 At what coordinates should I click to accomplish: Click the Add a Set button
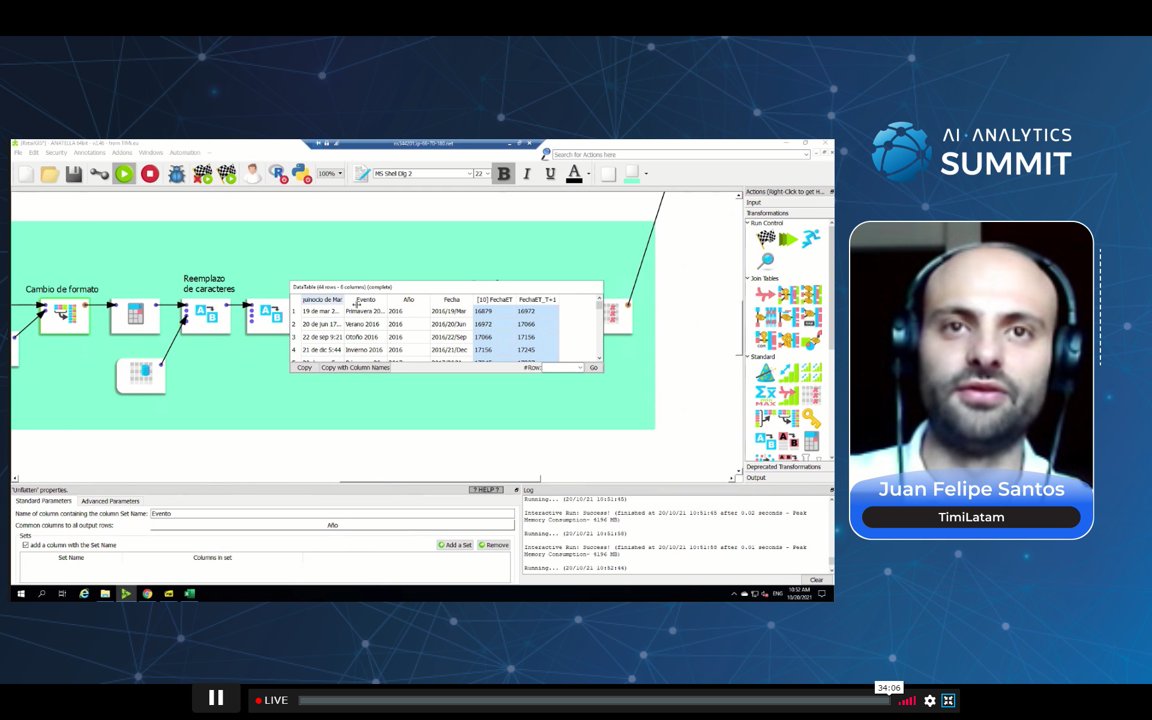coord(455,545)
